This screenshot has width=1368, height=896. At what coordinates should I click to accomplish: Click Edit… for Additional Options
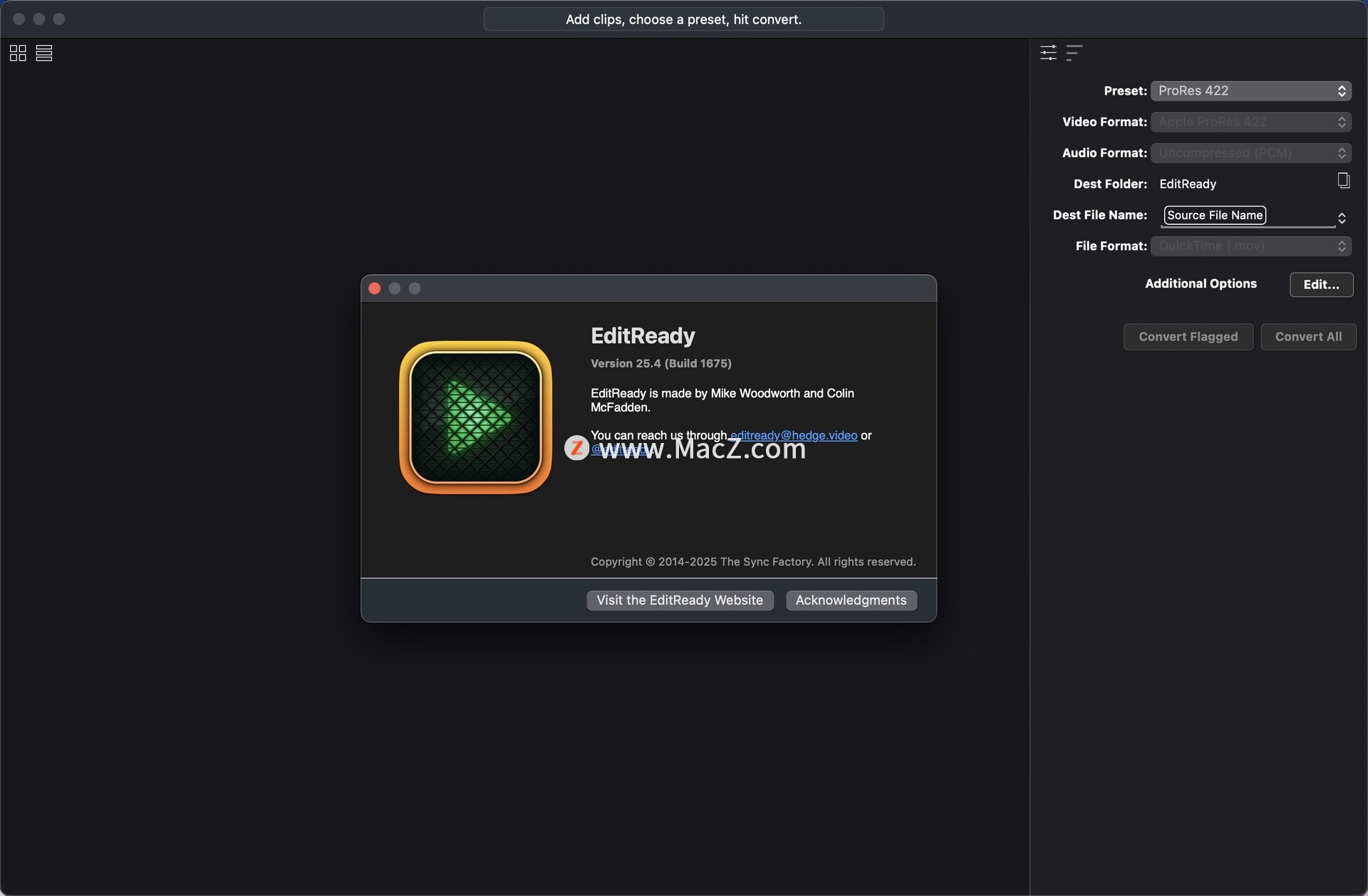(1321, 285)
